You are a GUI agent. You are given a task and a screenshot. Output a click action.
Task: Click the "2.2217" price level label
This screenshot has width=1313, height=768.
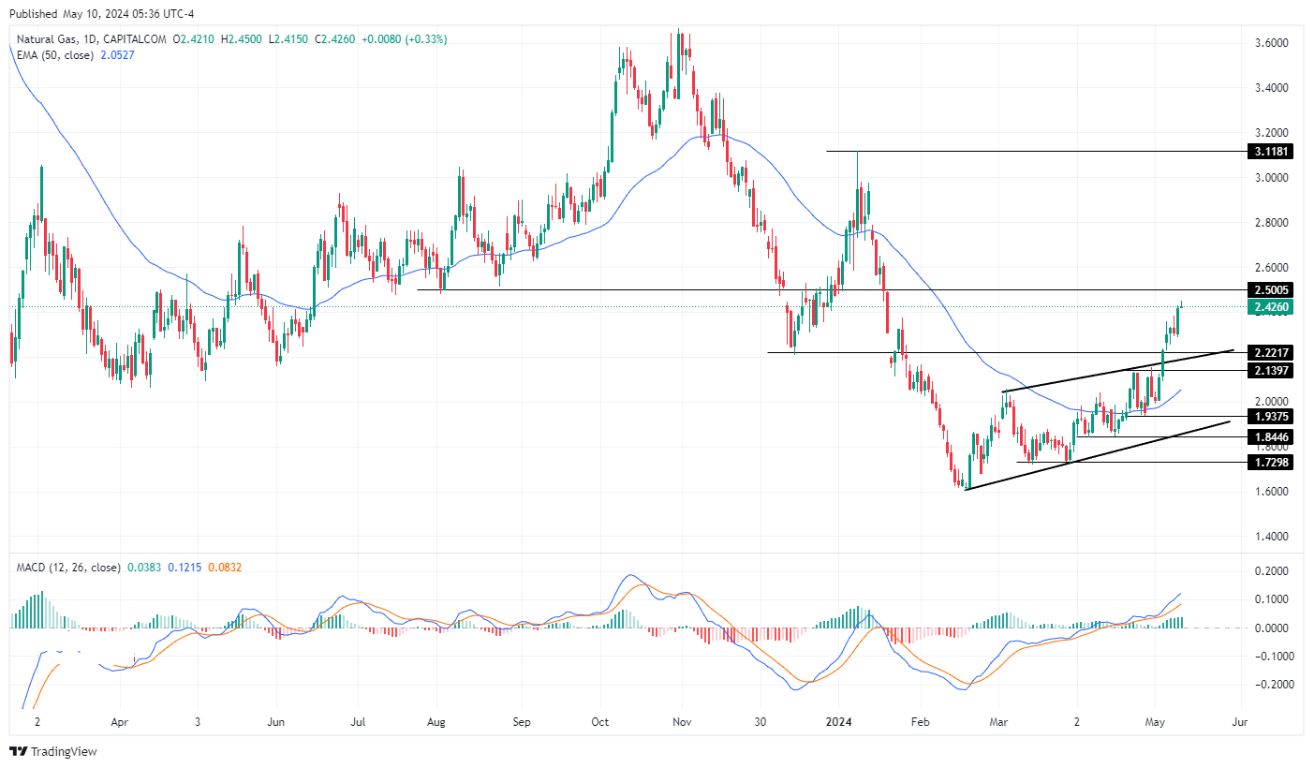(x=1272, y=352)
